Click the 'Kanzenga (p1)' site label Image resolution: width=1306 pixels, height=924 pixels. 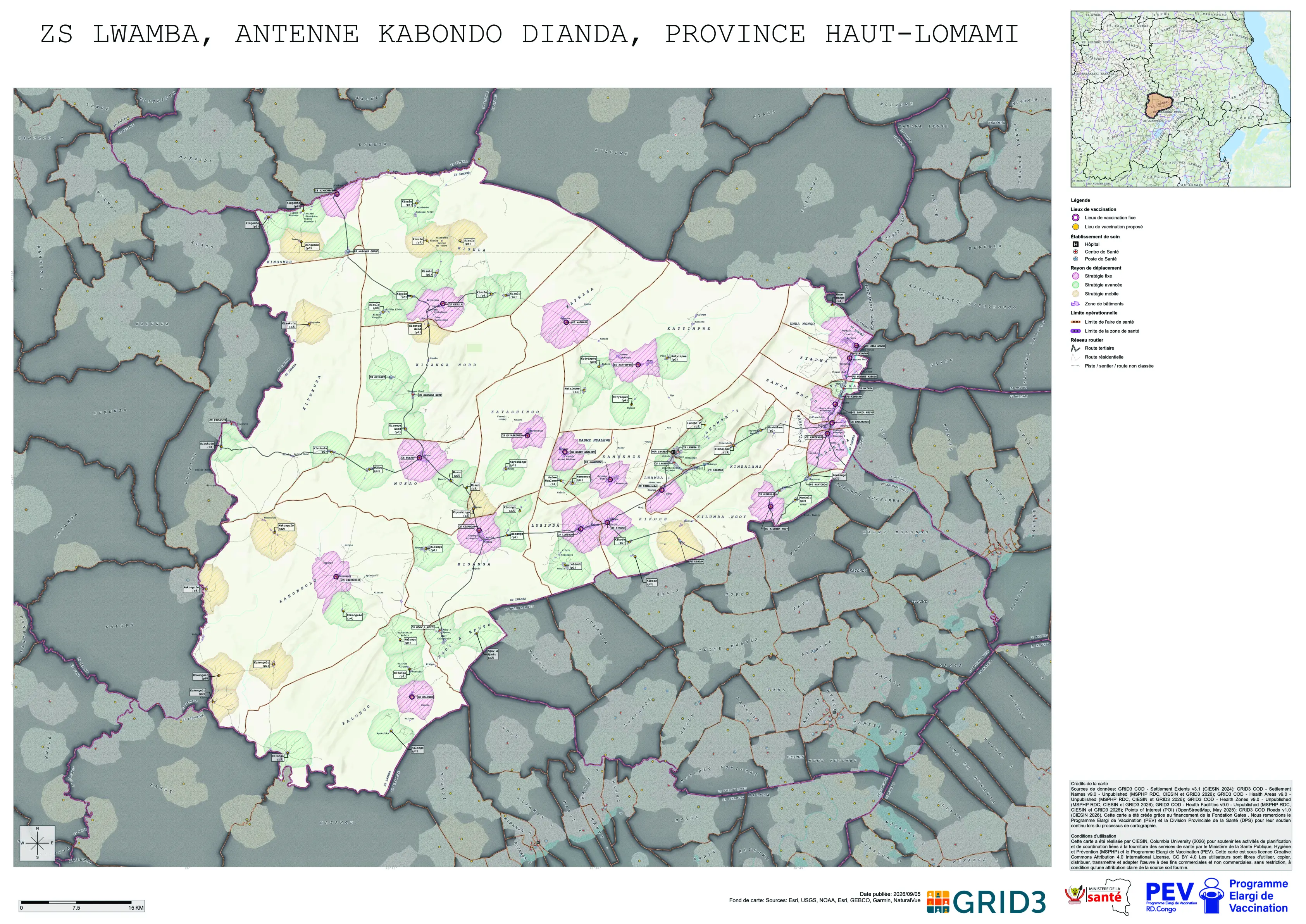click(839, 478)
